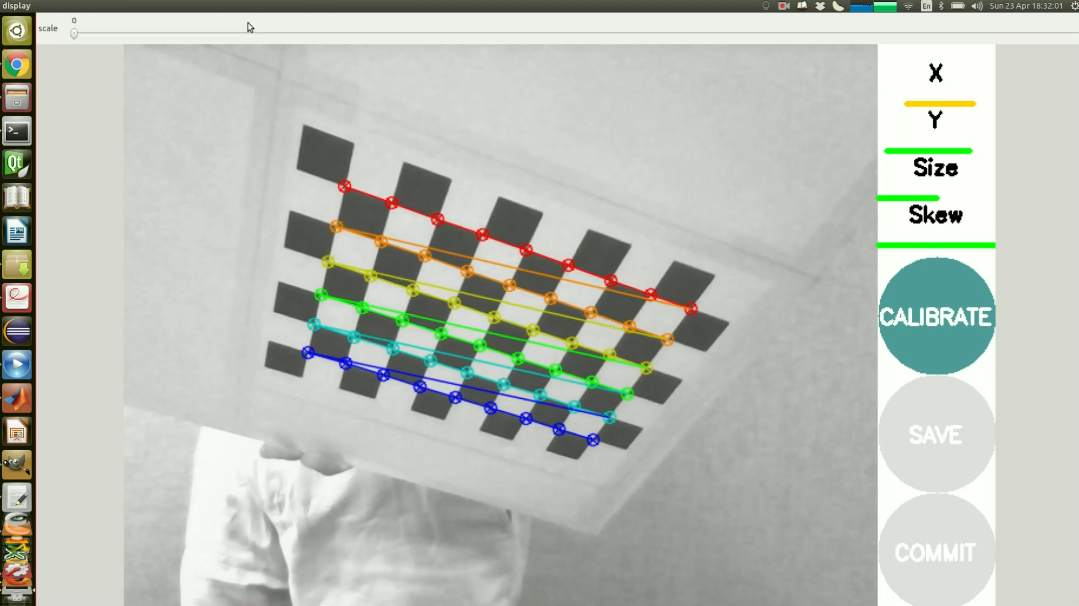Click the 'scale' trackbar label
Screen dimensions: 1079x606
tap(48, 28)
